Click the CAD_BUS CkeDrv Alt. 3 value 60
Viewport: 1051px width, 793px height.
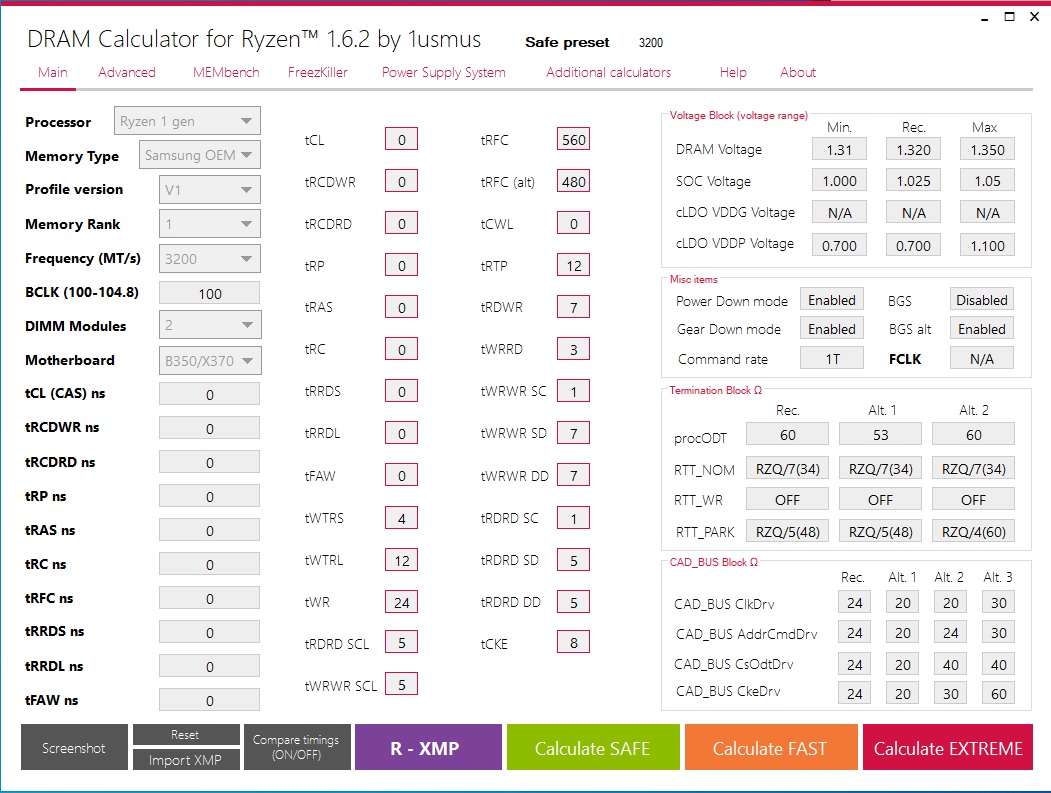click(x=999, y=693)
